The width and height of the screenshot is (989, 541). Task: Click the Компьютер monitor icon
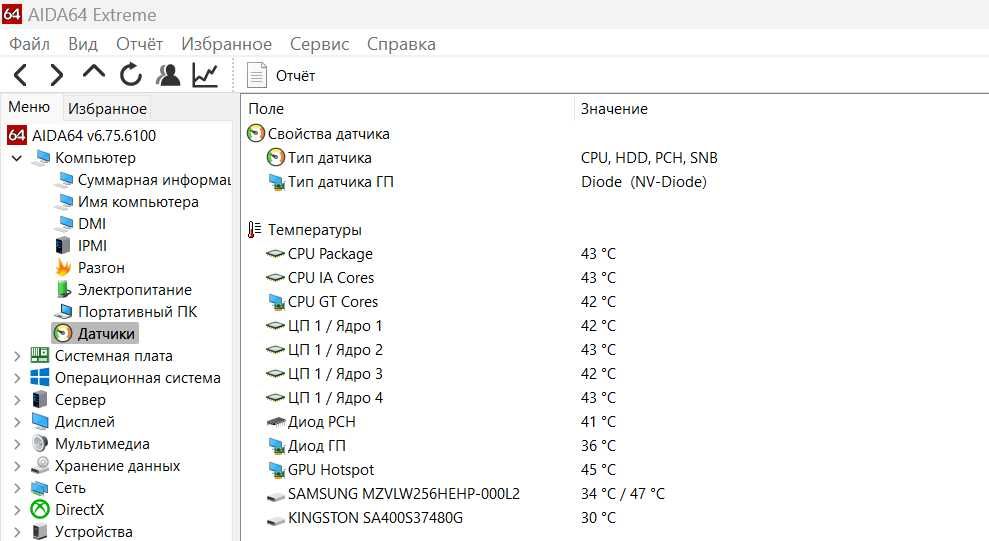click(41, 158)
